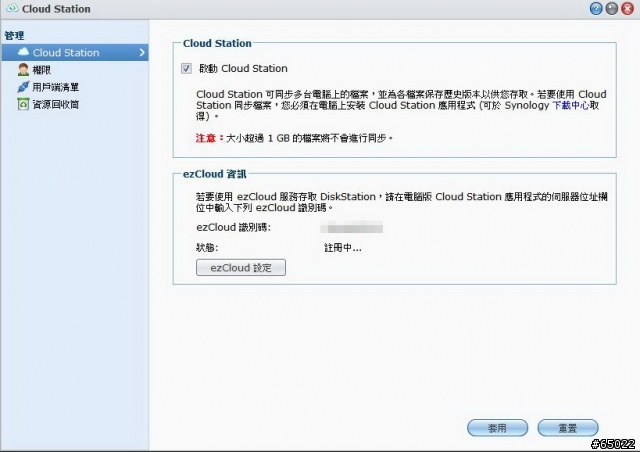This screenshot has height=452, width=640.
Task: Click the 套用 button
Action: 497,428
